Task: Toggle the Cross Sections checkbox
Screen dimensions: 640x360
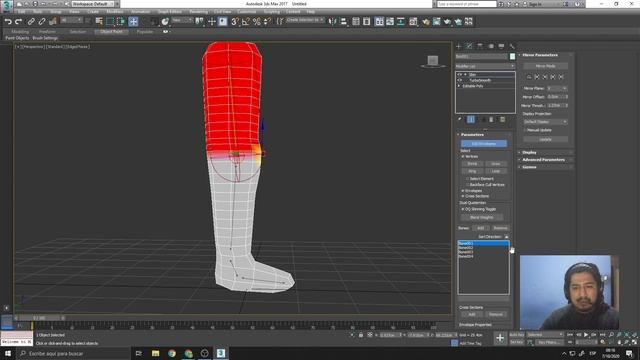Action: pos(463,196)
